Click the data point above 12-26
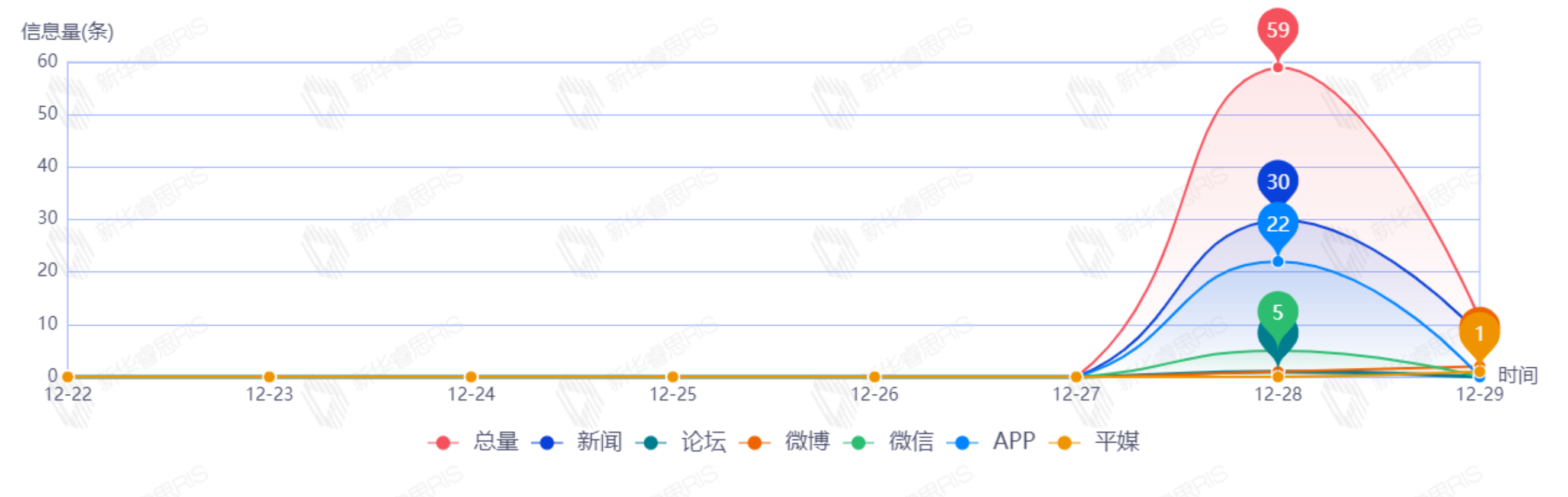Screen dimensions: 1568x497 tap(874, 377)
